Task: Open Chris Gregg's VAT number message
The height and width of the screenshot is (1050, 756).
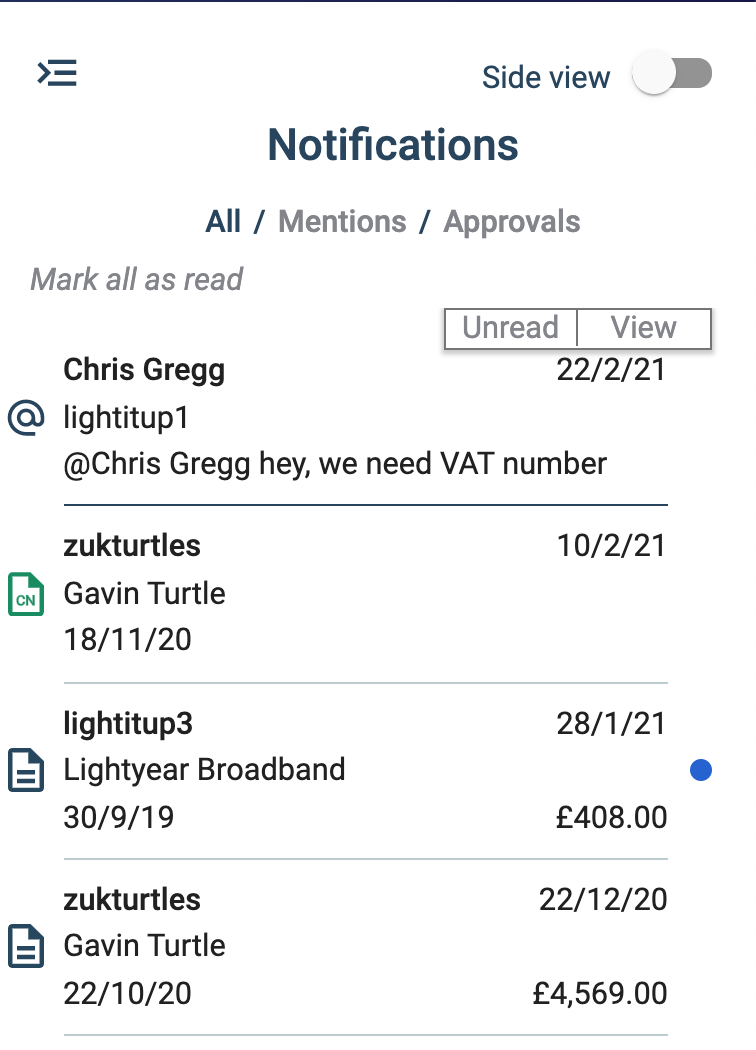Action: click(x=335, y=464)
